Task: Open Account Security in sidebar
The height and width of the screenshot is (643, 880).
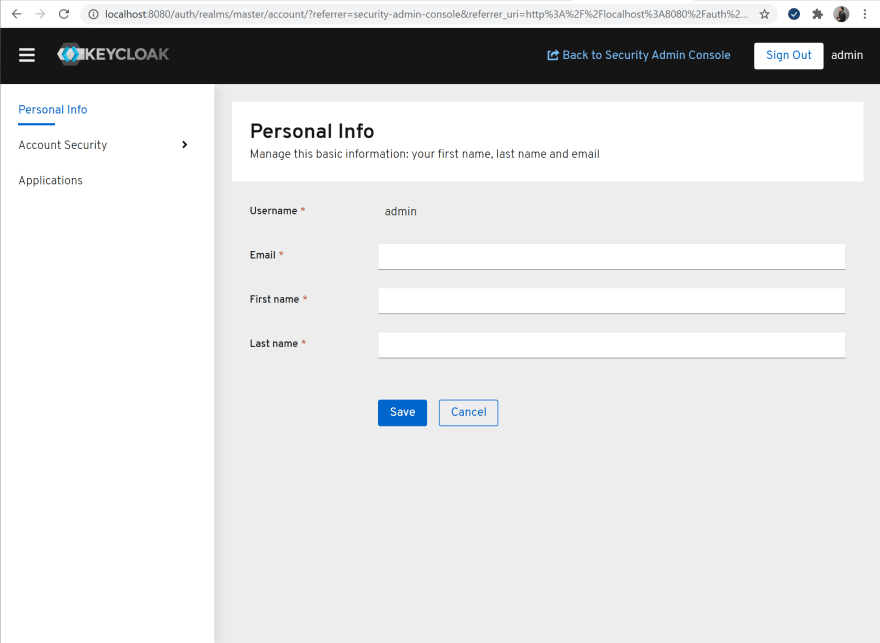Action: (x=63, y=145)
